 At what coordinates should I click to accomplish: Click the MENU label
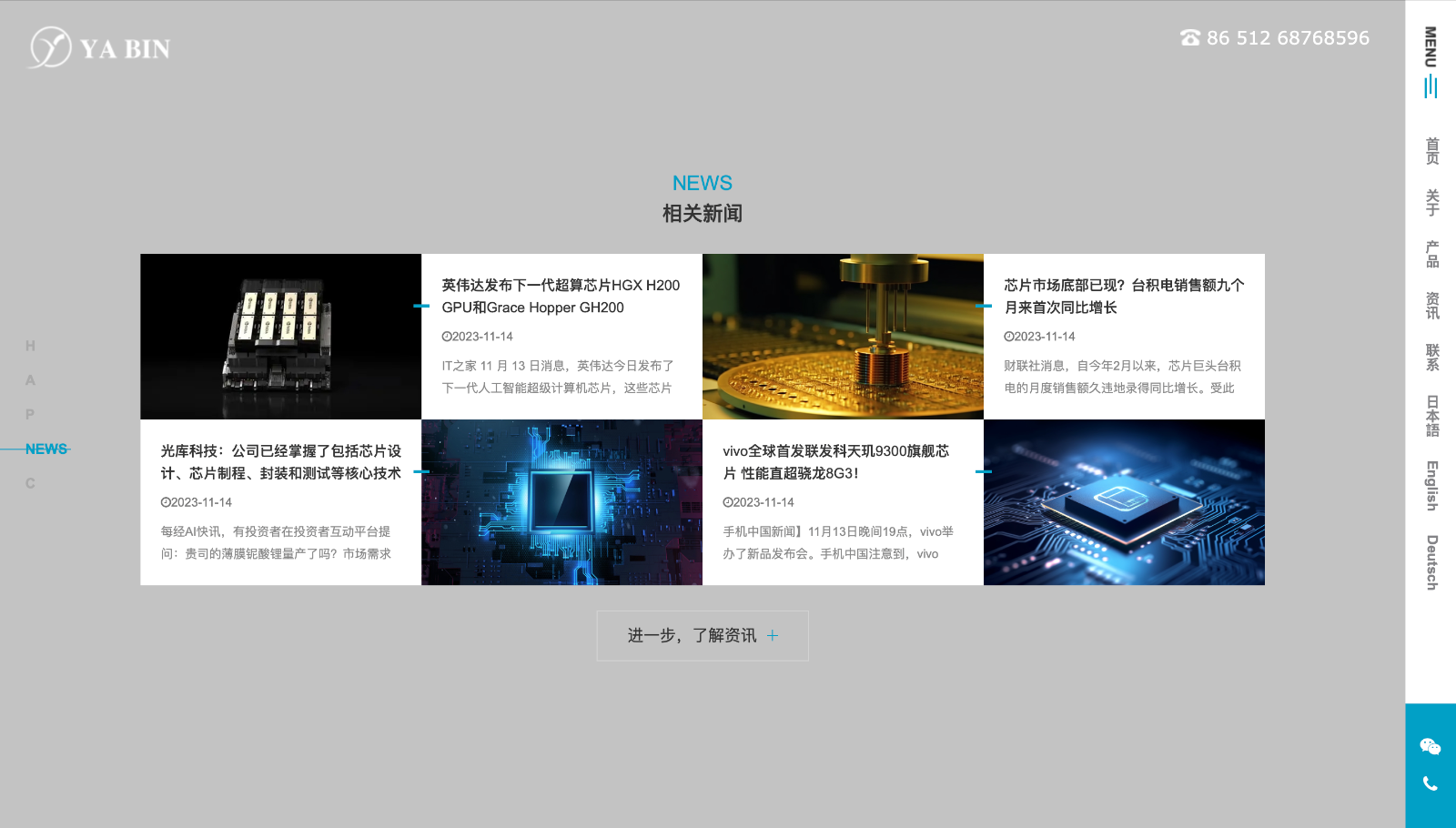(1431, 46)
